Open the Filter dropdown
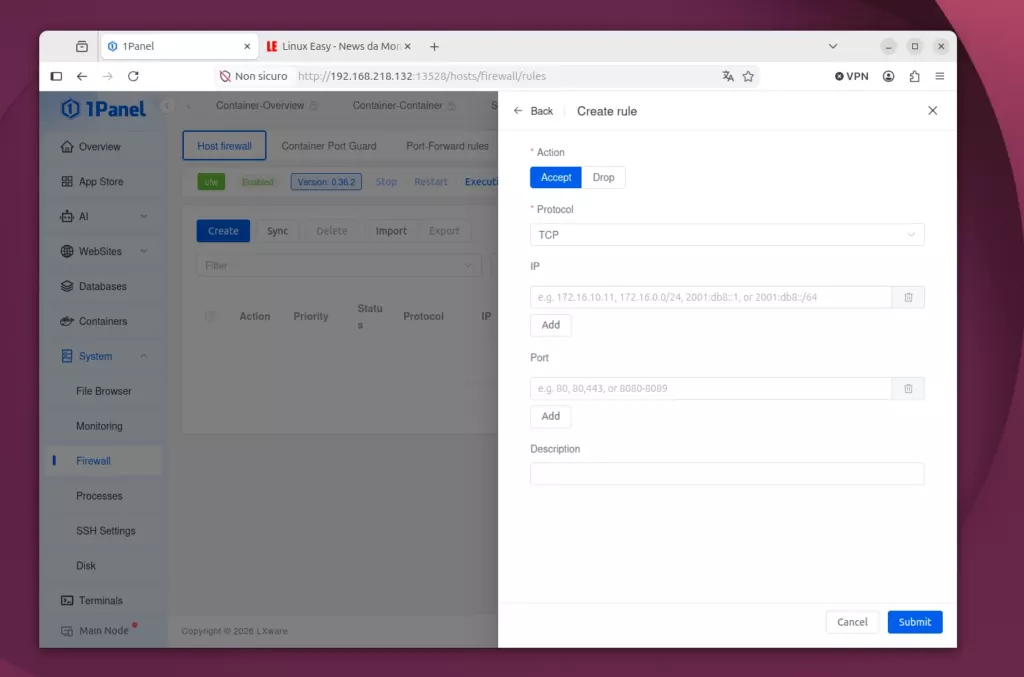The width and height of the screenshot is (1024, 677). (x=339, y=266)
